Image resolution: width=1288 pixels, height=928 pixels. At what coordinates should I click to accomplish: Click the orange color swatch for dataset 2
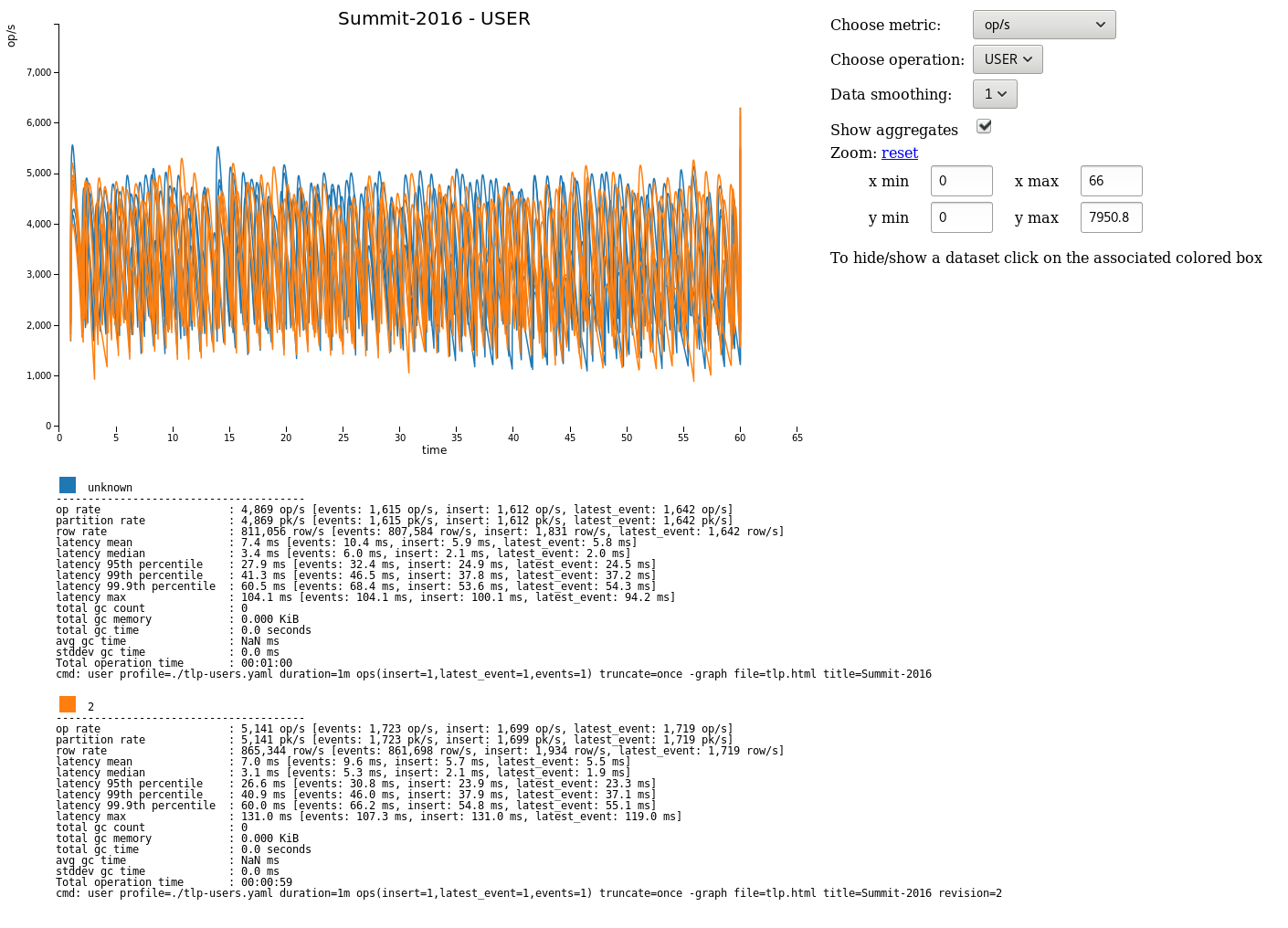[68, 704]
